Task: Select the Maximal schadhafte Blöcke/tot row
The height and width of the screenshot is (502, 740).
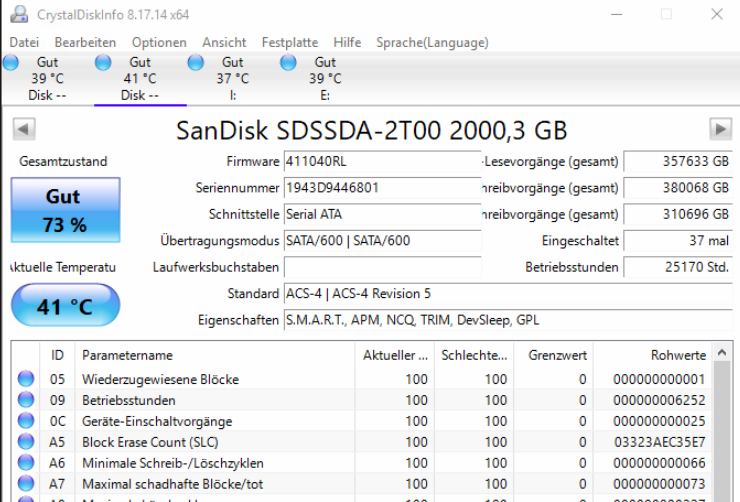Action: coord(362,483)
